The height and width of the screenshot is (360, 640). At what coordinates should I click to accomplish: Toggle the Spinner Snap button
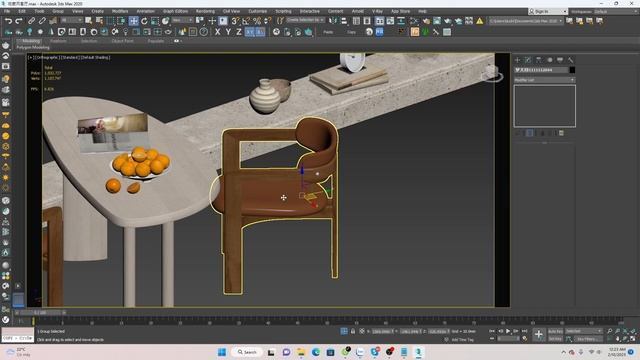click(x=267, y=21)
